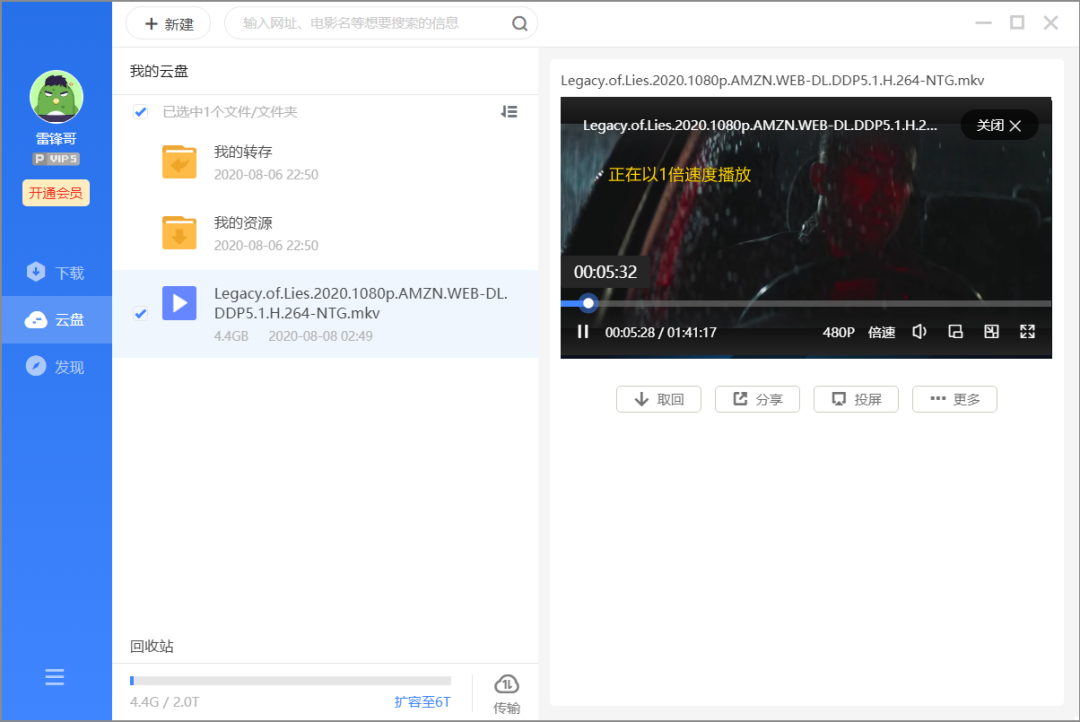Click the file title above the video player

point(772,81)
